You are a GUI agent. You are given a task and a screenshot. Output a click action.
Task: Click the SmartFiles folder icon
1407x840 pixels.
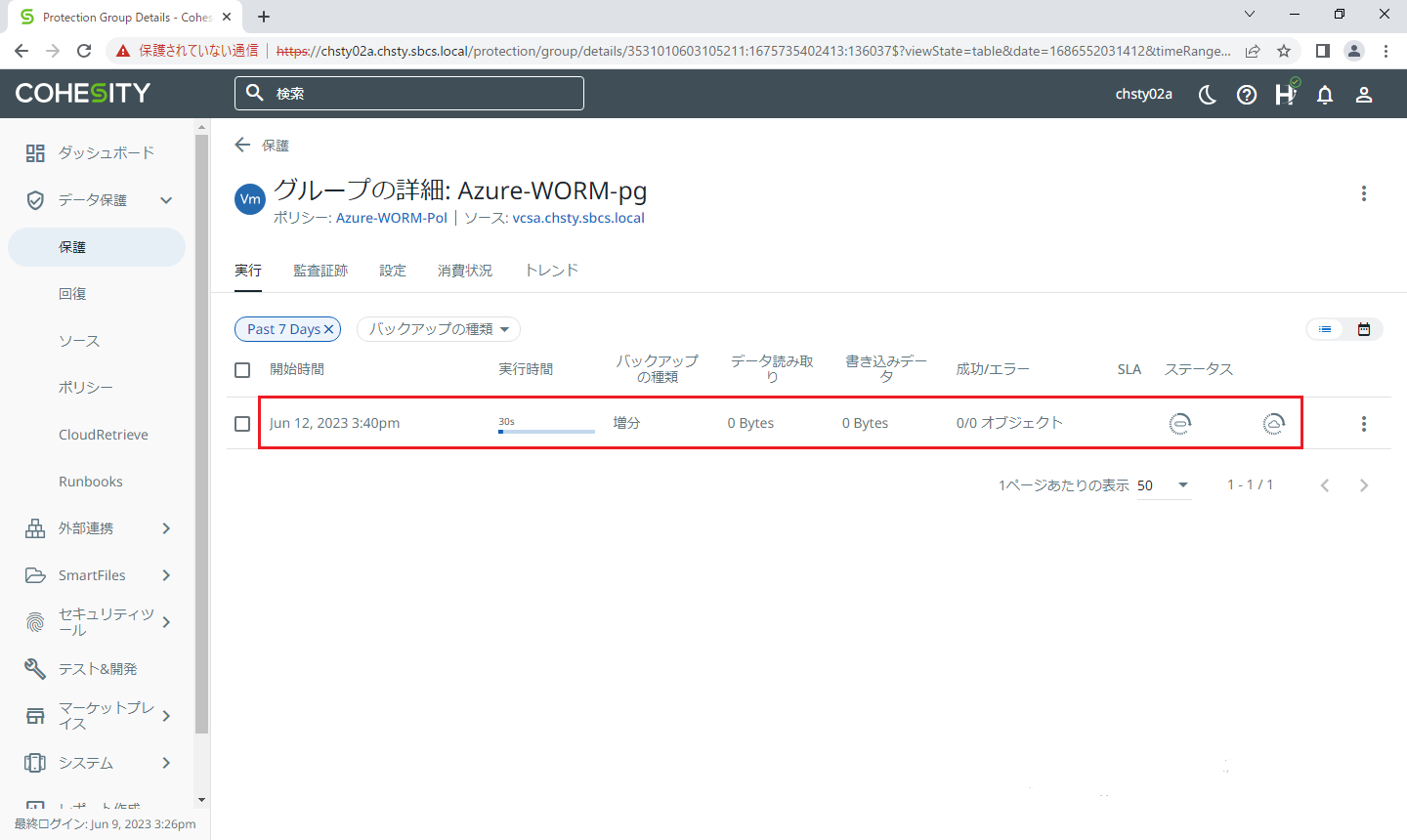35,575
